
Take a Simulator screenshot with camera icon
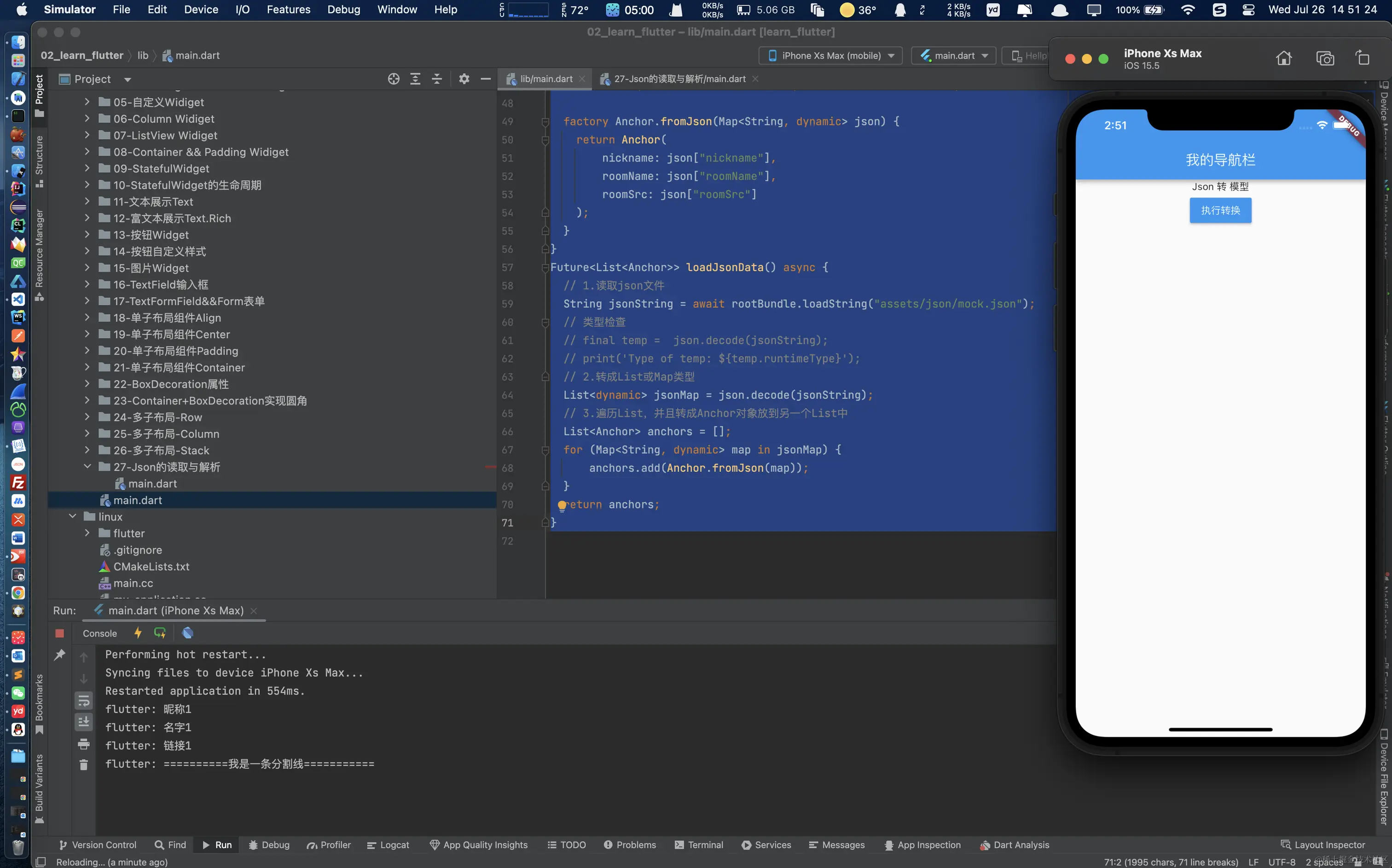click(1325, 58)
